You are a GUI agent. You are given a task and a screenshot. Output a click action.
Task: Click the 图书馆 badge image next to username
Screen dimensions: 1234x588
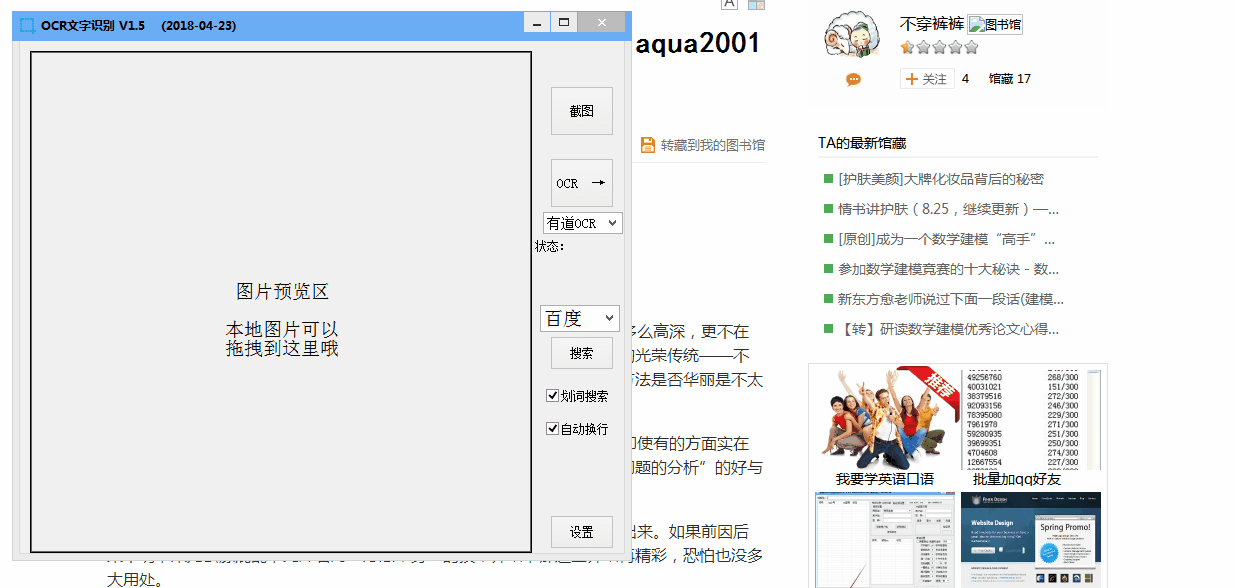pos(995,25)
